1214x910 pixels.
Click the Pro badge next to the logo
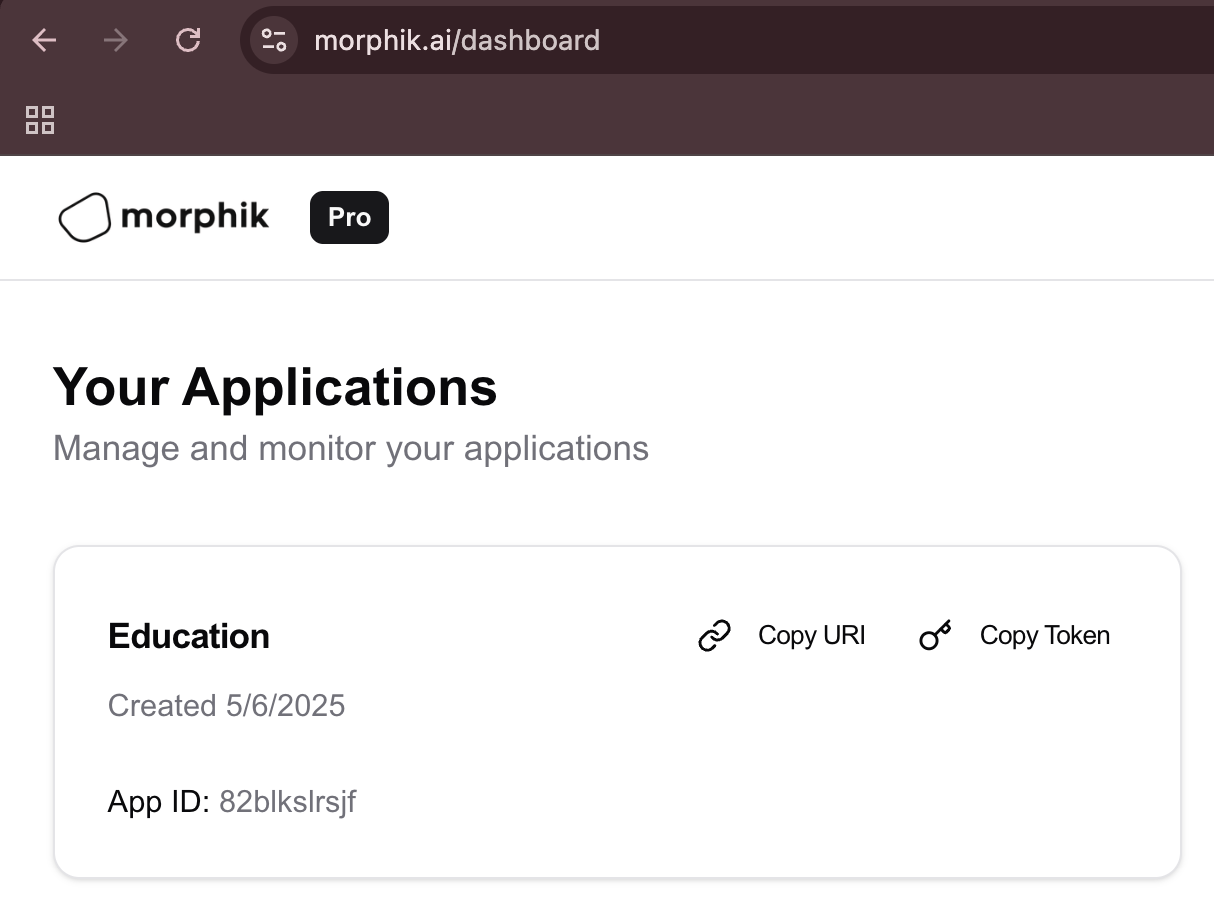[x=348, y=217]
